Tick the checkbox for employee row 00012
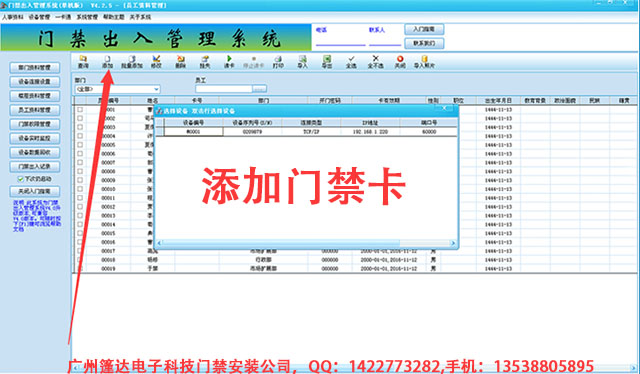The width and height of the screenshot is (640, 374). [x=80, y=207]
